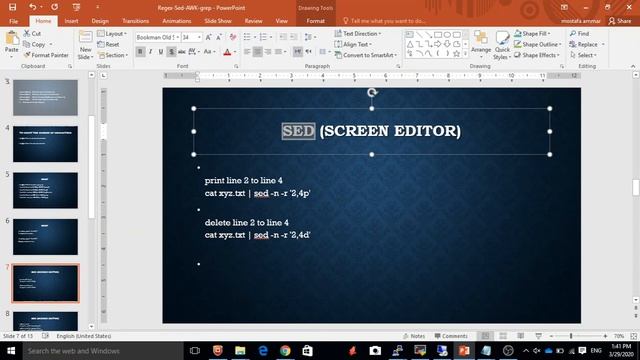The height and width of the screenshot is (360, 640).
Task: Select slide 4 thumbnail
Action: coord(45,144)
